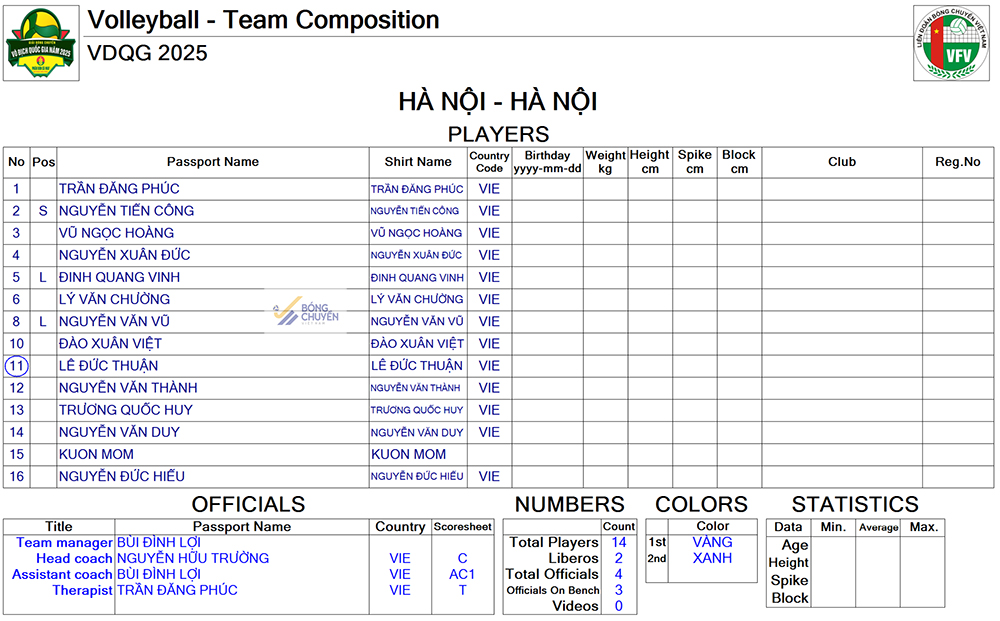Select the Reg.No column header
This screenshot has width=1000, height=621.
pos(957,162)
